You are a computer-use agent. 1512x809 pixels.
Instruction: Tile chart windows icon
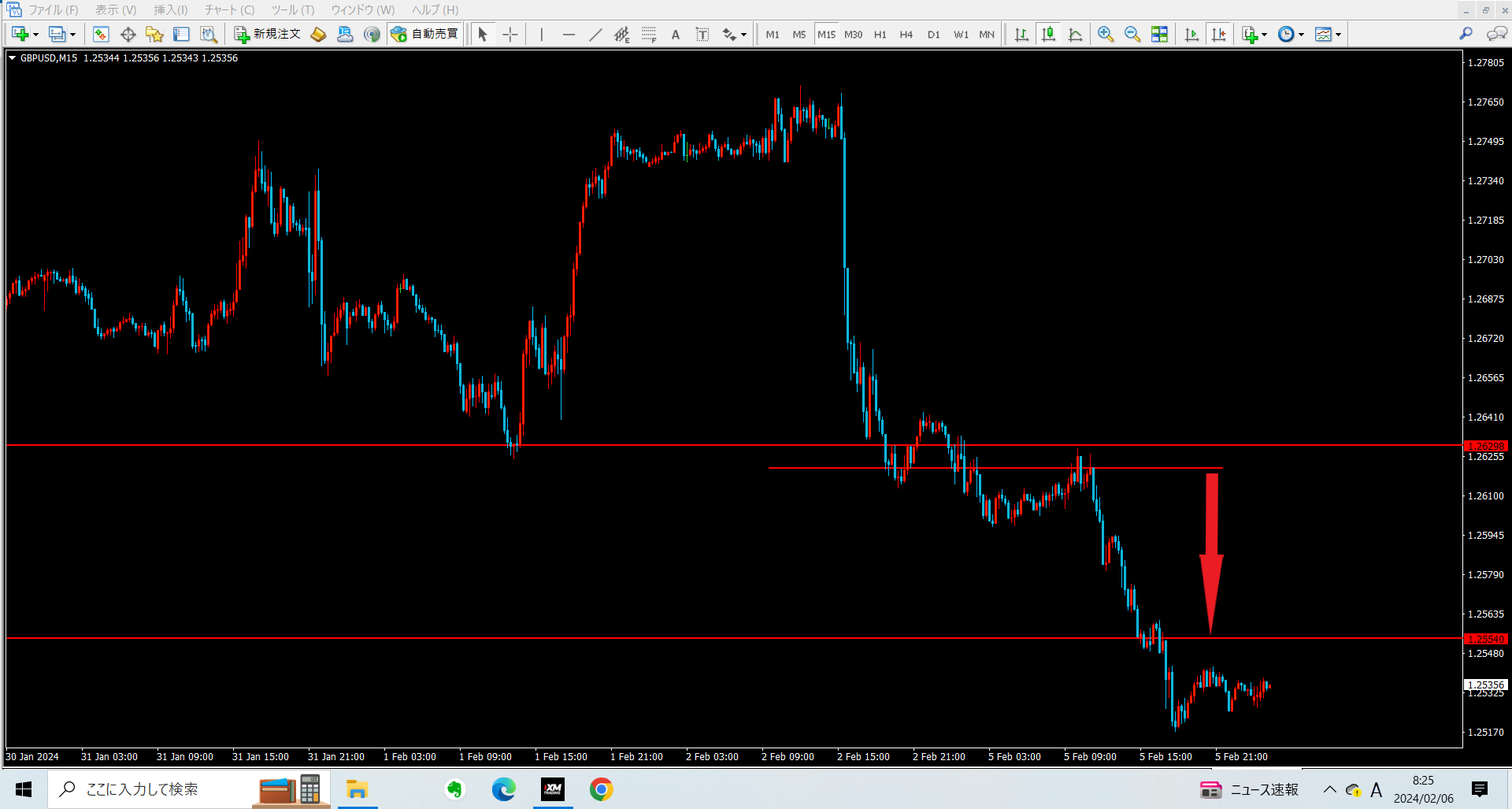[x=1159, y=34]
